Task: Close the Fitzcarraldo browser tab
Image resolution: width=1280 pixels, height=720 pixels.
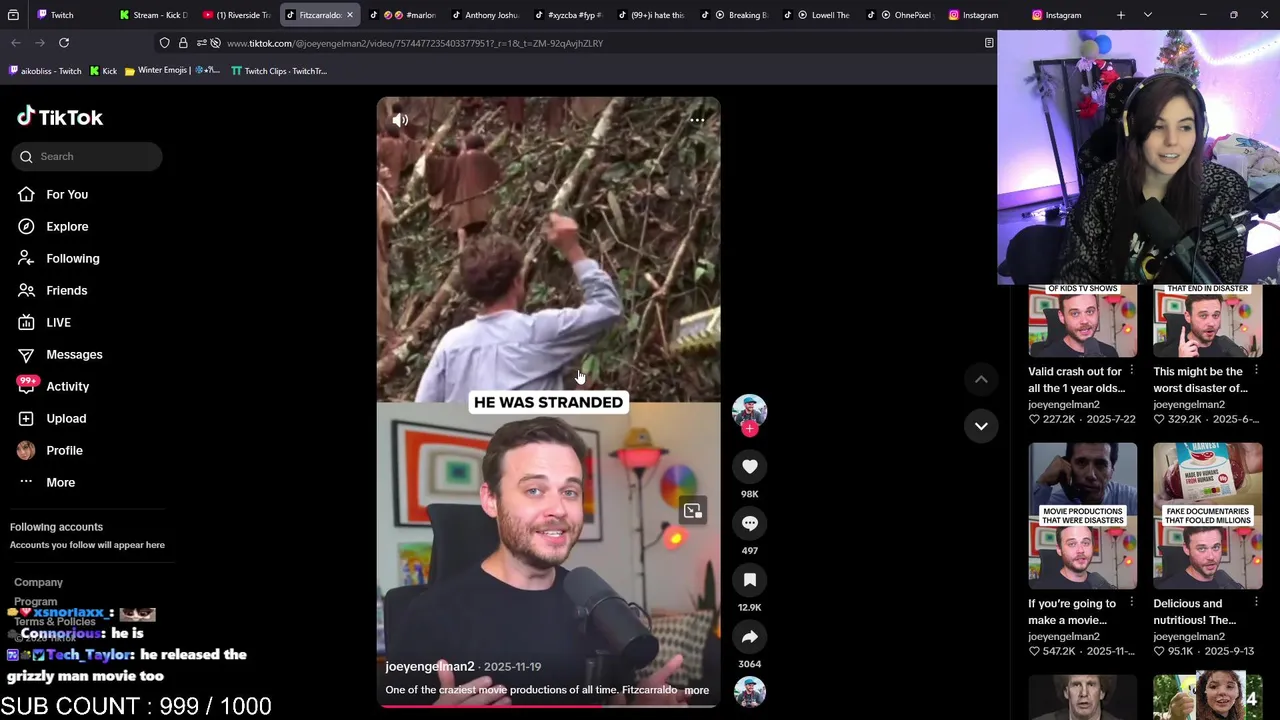Action: click(x=349, y=15)
